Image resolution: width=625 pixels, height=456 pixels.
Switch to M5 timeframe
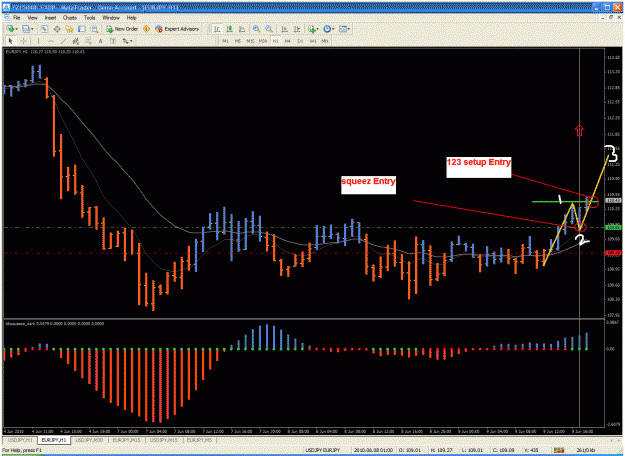coord(238,41)
